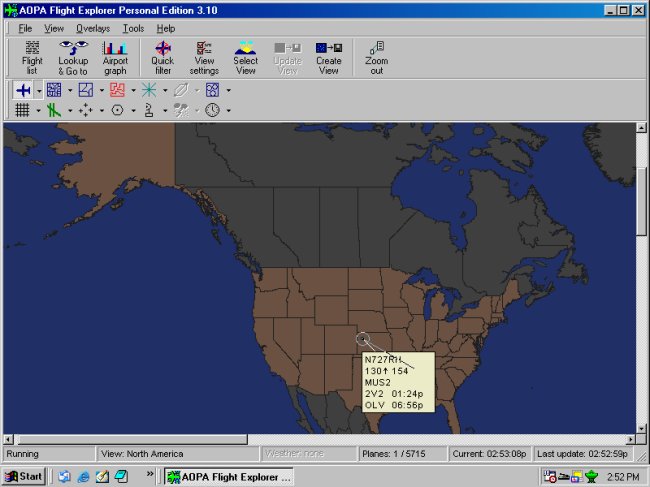Screen dimensions: 650x487
Task: Toggle the blue grid-pattern overlay icon
Action: 54,90
